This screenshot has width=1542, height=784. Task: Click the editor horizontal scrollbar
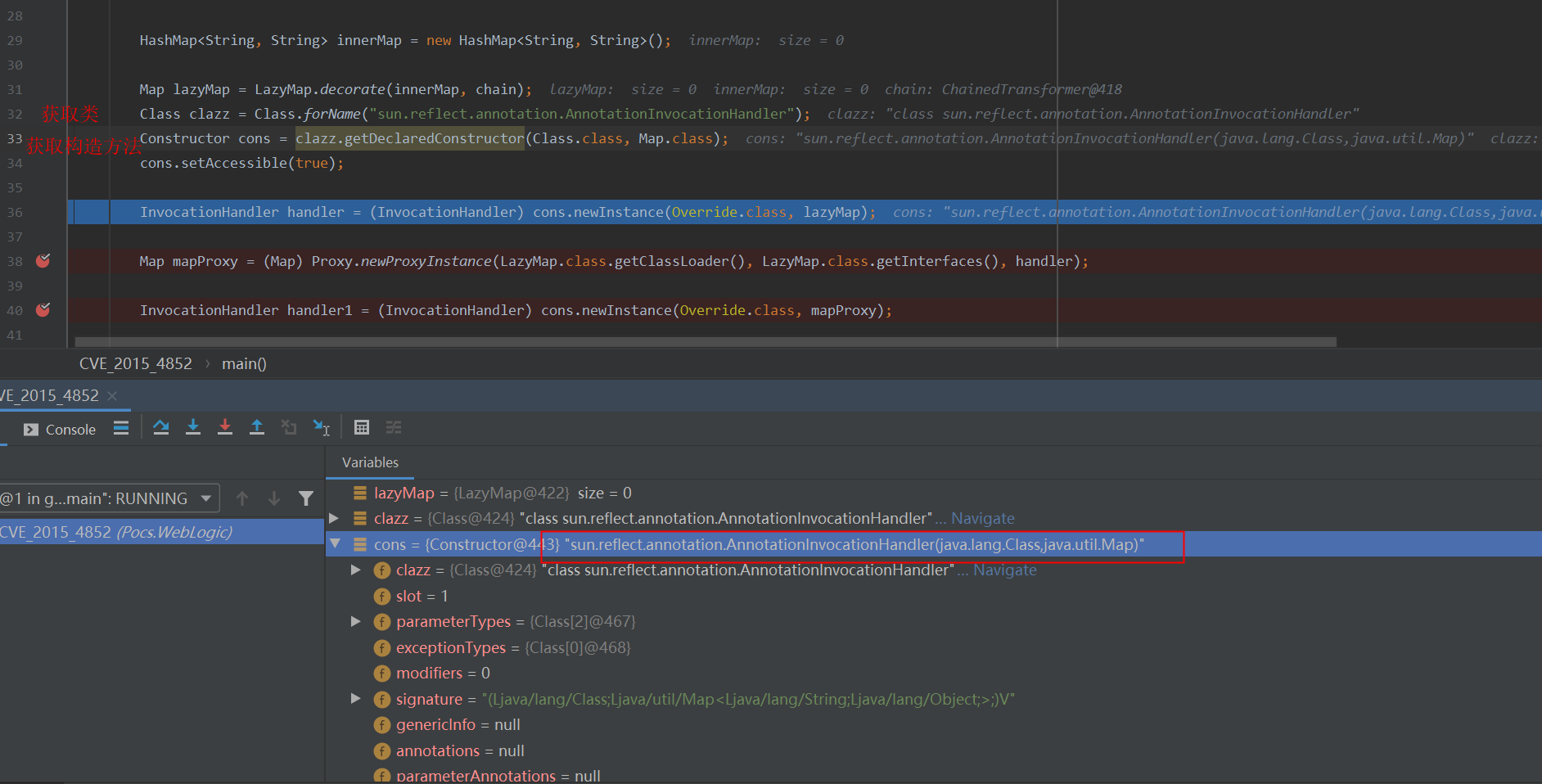[x=706, y=342]
